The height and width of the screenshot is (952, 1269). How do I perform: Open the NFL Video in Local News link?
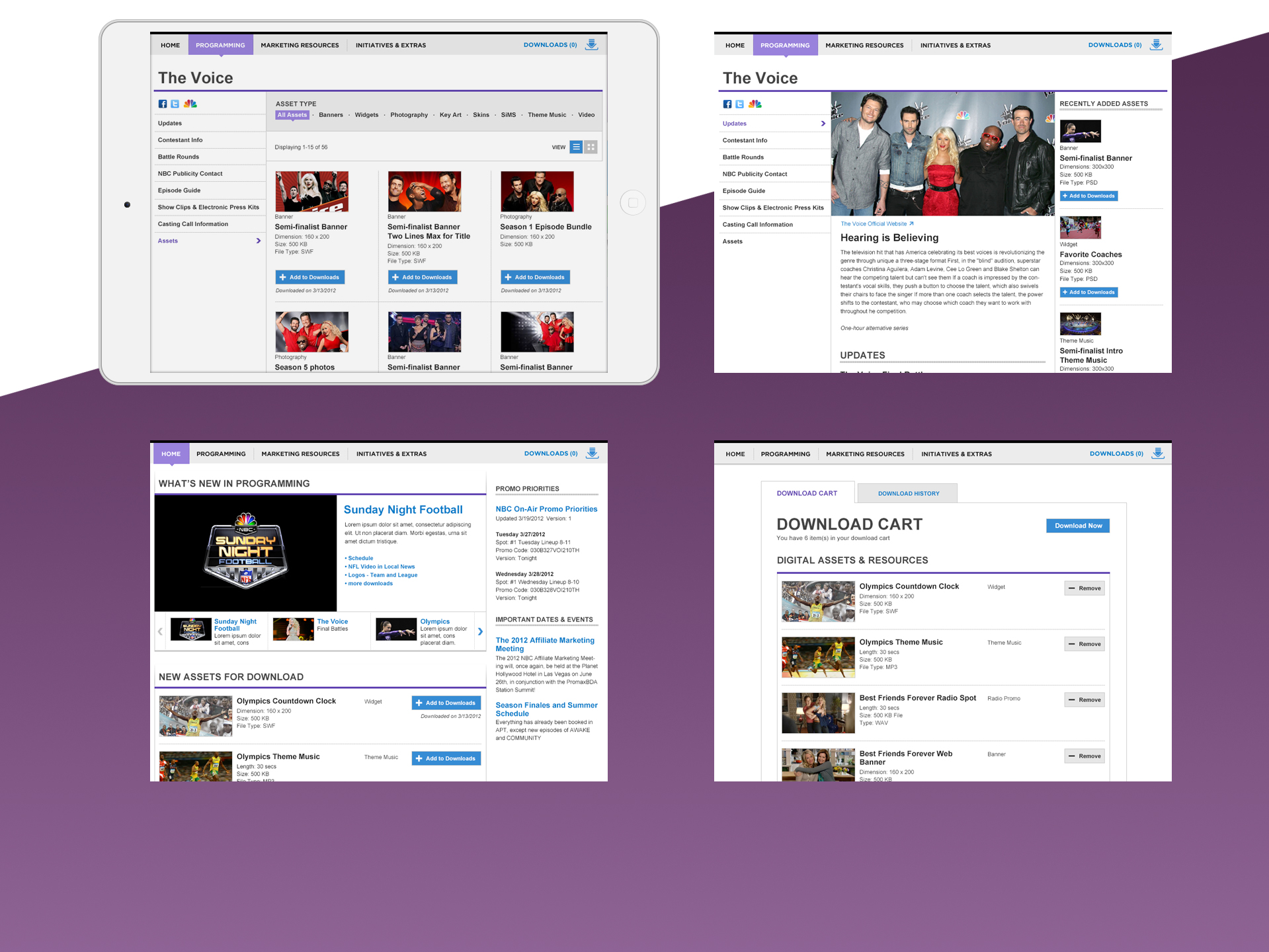coord(381,566)
